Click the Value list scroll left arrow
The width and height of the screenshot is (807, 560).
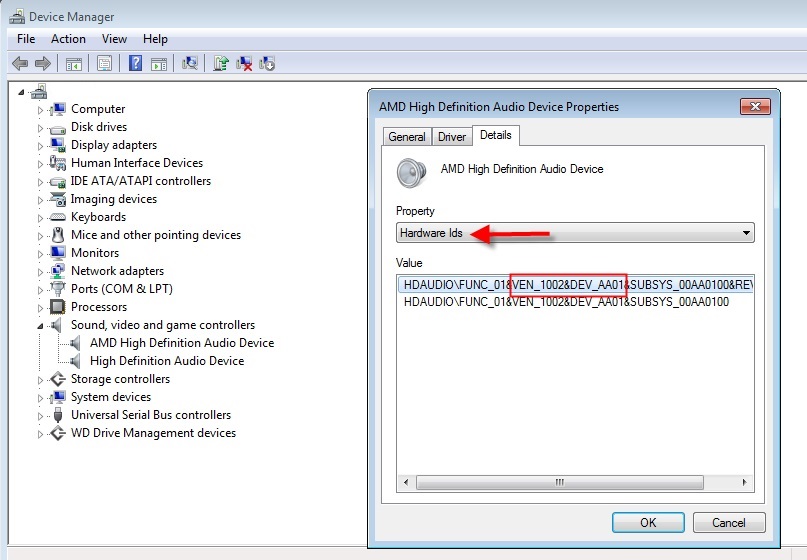pos(406,482)
